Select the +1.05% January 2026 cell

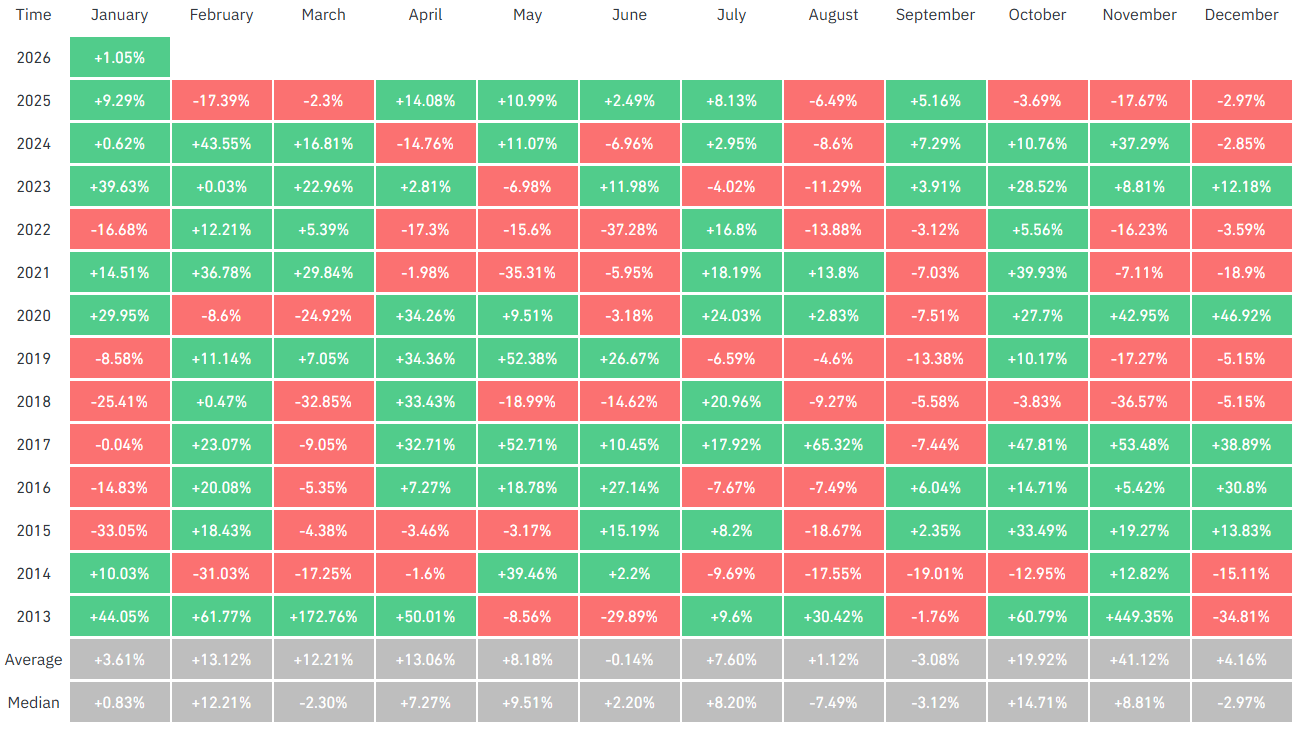tap(119, 58)
